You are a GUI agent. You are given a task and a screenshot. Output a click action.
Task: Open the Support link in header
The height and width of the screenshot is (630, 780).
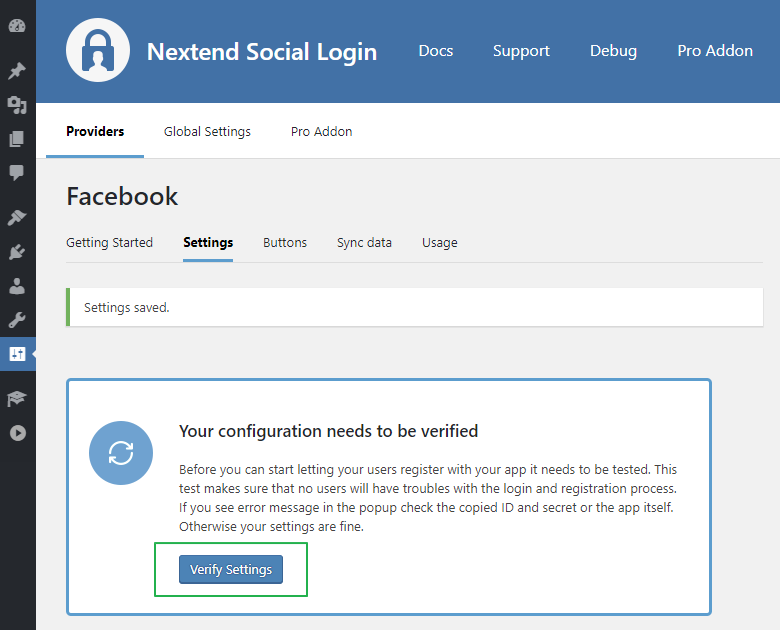coord(521,51)
